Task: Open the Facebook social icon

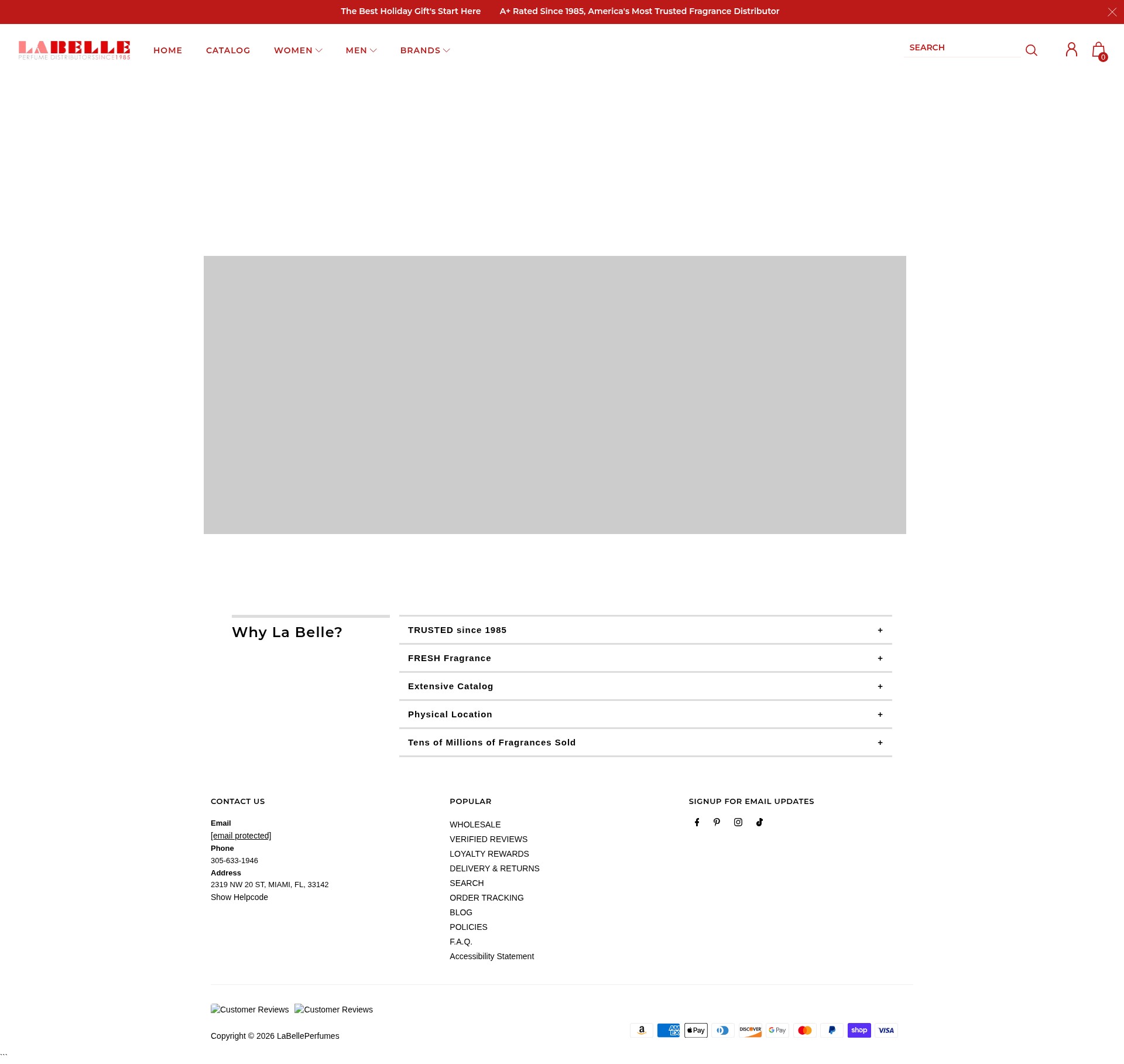Action: (697, 822)
